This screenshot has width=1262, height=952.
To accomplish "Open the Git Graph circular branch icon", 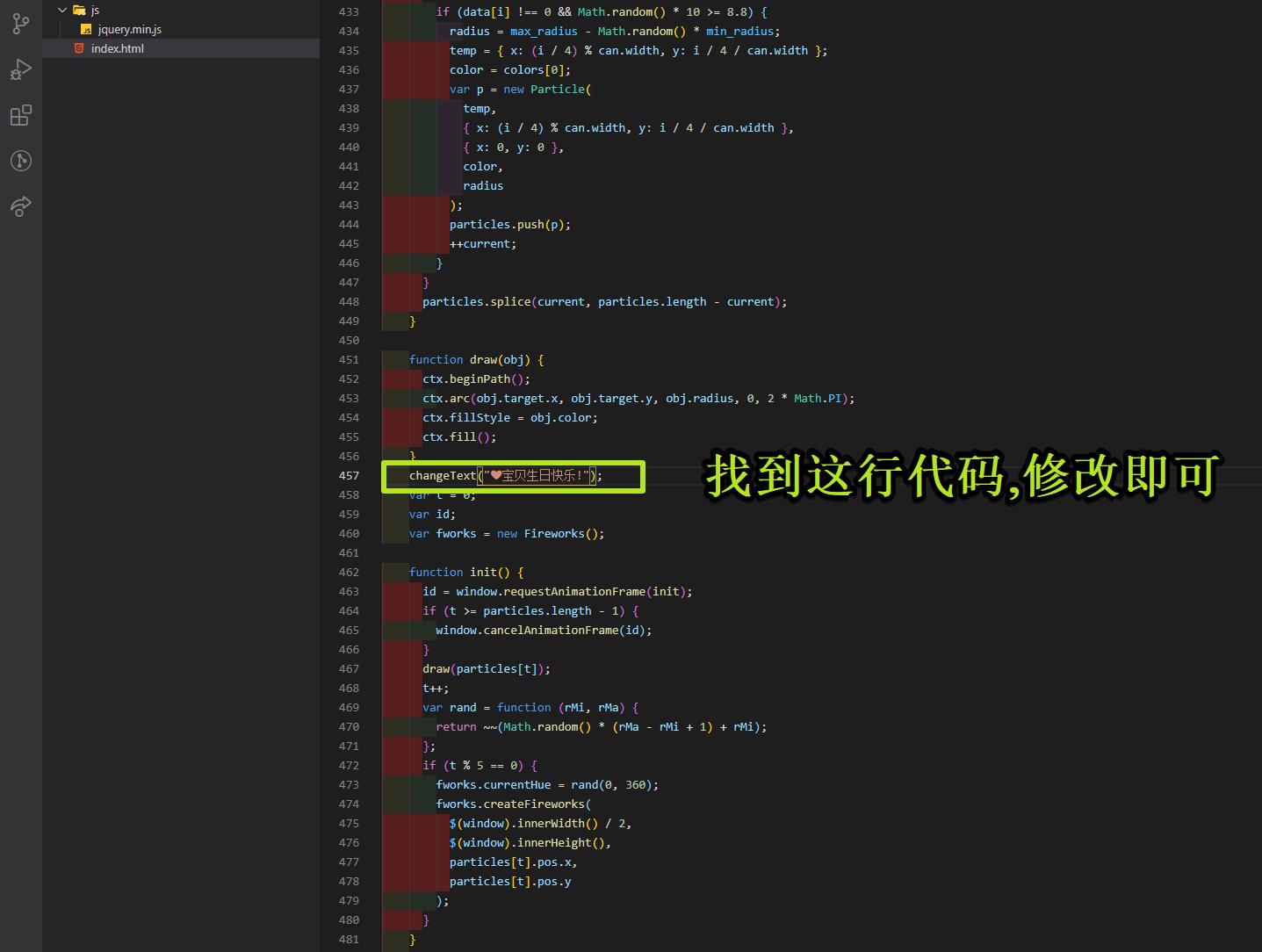I will [x=21, y=161].
